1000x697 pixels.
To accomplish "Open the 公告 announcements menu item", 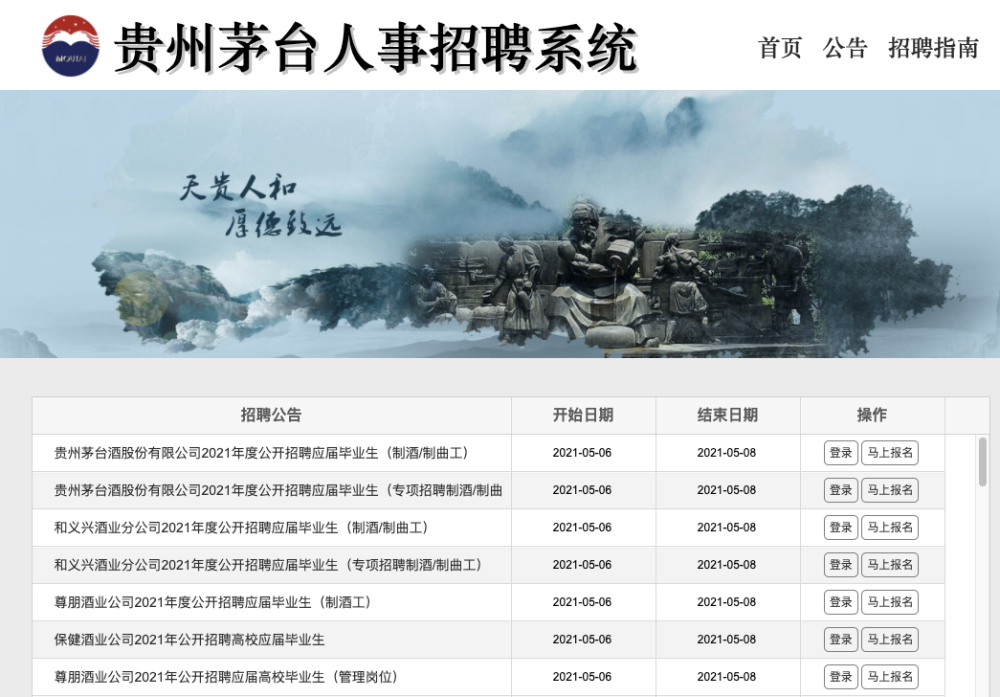I will click(845, 48).
